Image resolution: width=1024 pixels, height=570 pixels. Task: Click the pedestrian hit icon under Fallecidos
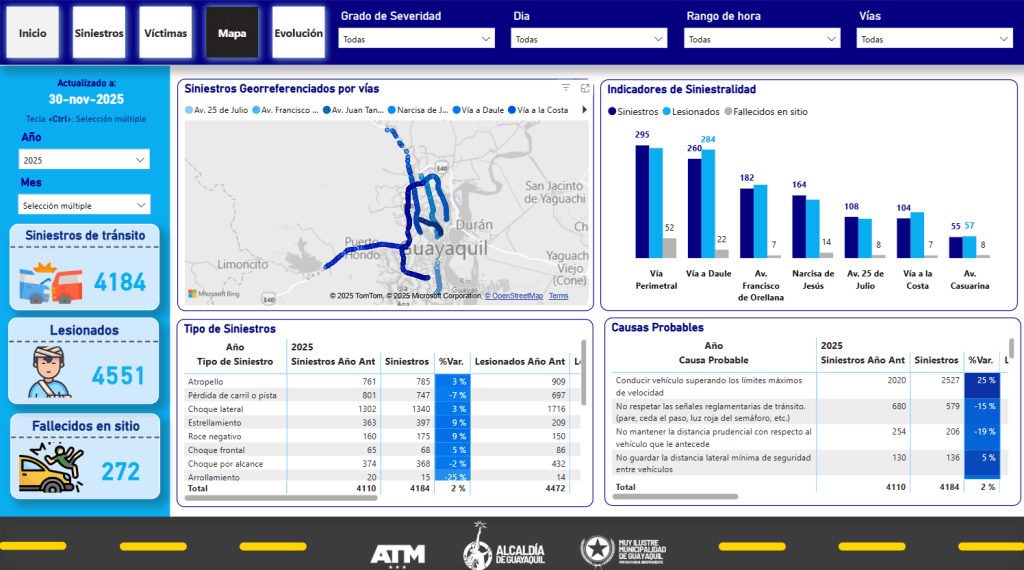50,467
